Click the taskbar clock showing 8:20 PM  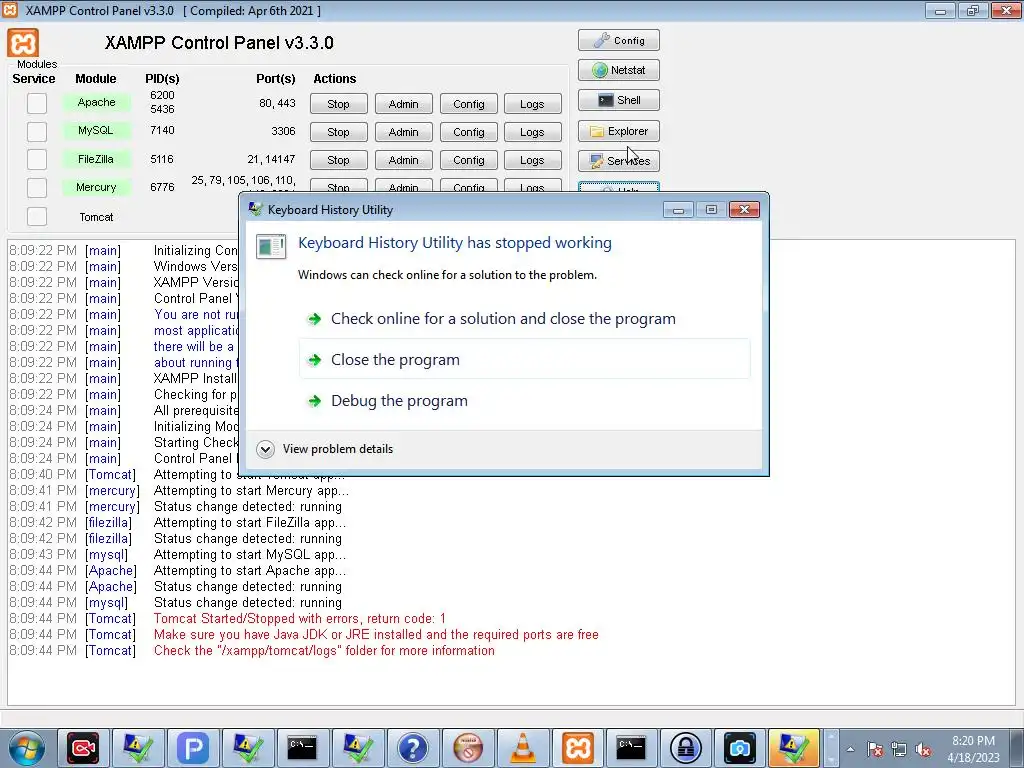(x=973, y=749)
